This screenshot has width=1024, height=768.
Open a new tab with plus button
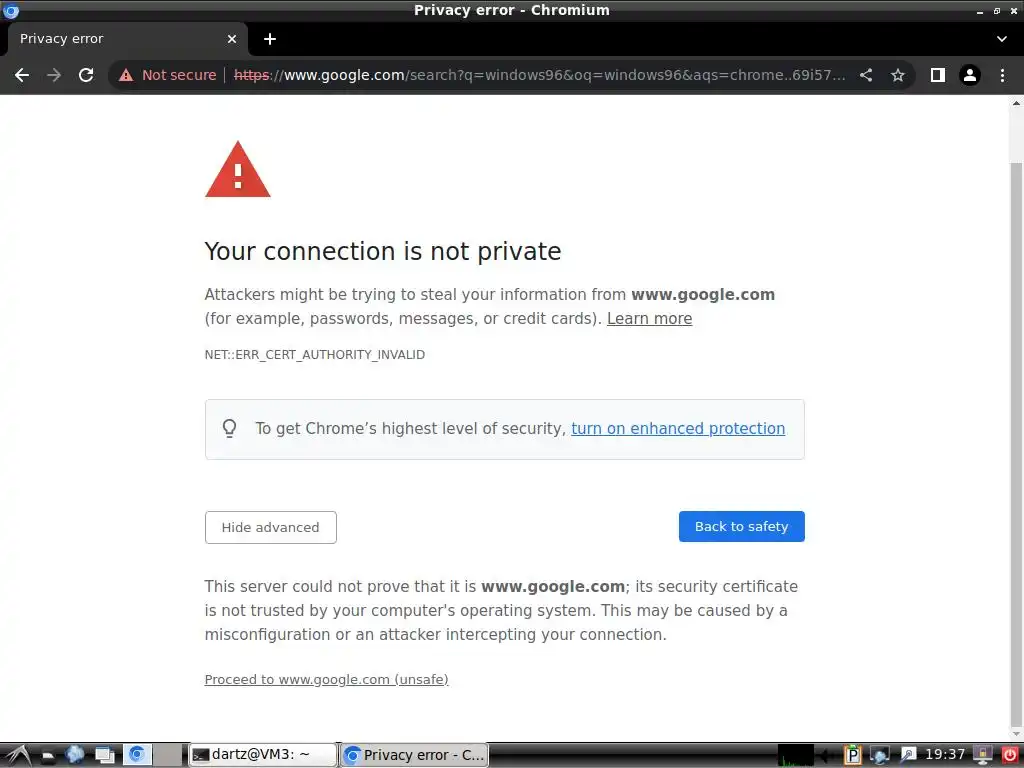[x=270, y=39]
